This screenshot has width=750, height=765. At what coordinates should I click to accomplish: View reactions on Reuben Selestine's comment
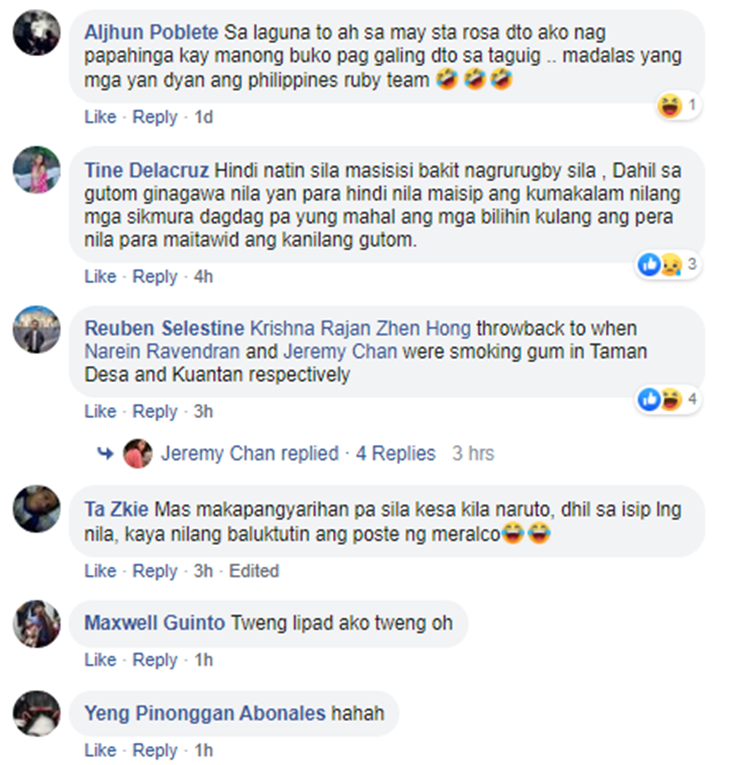668,400
